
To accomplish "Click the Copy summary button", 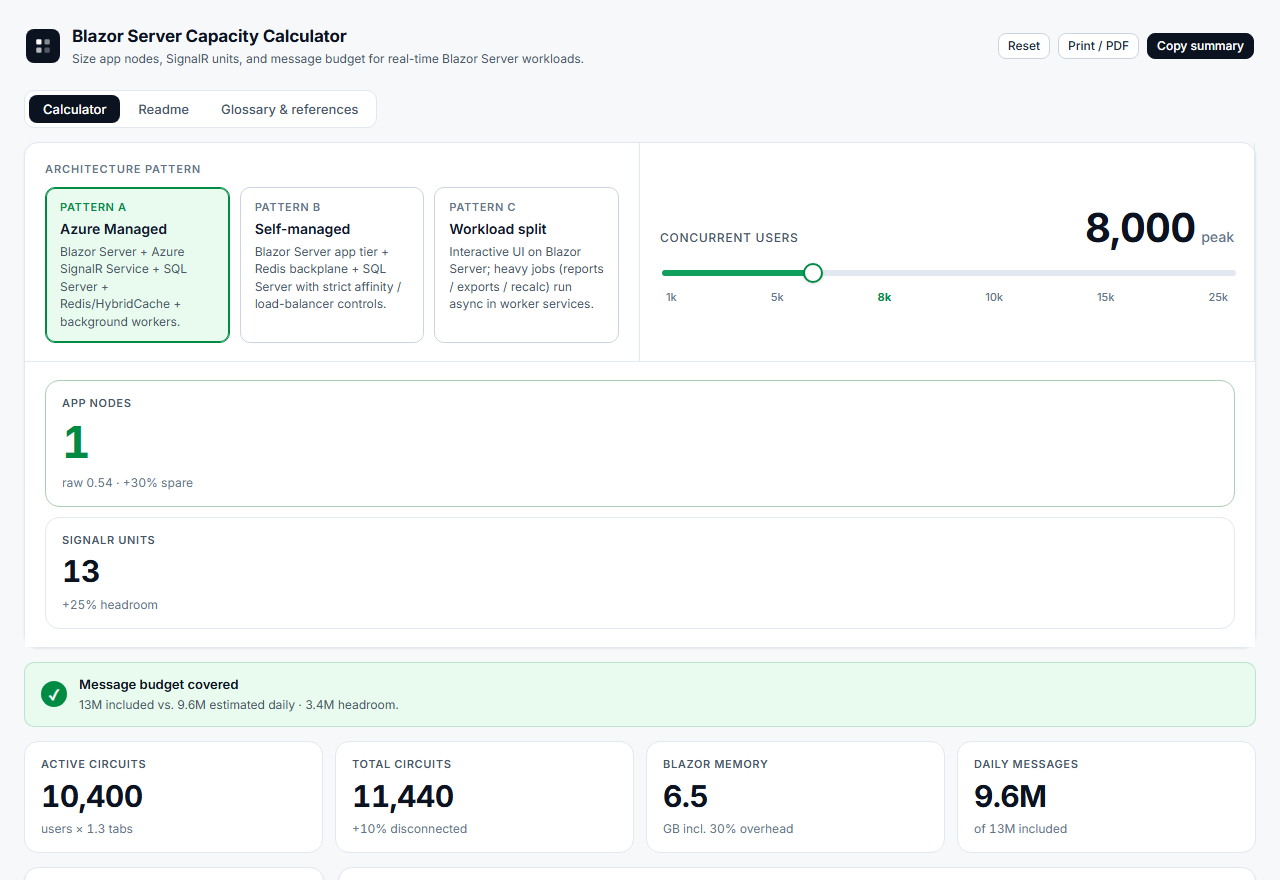I will [1200, 46].
